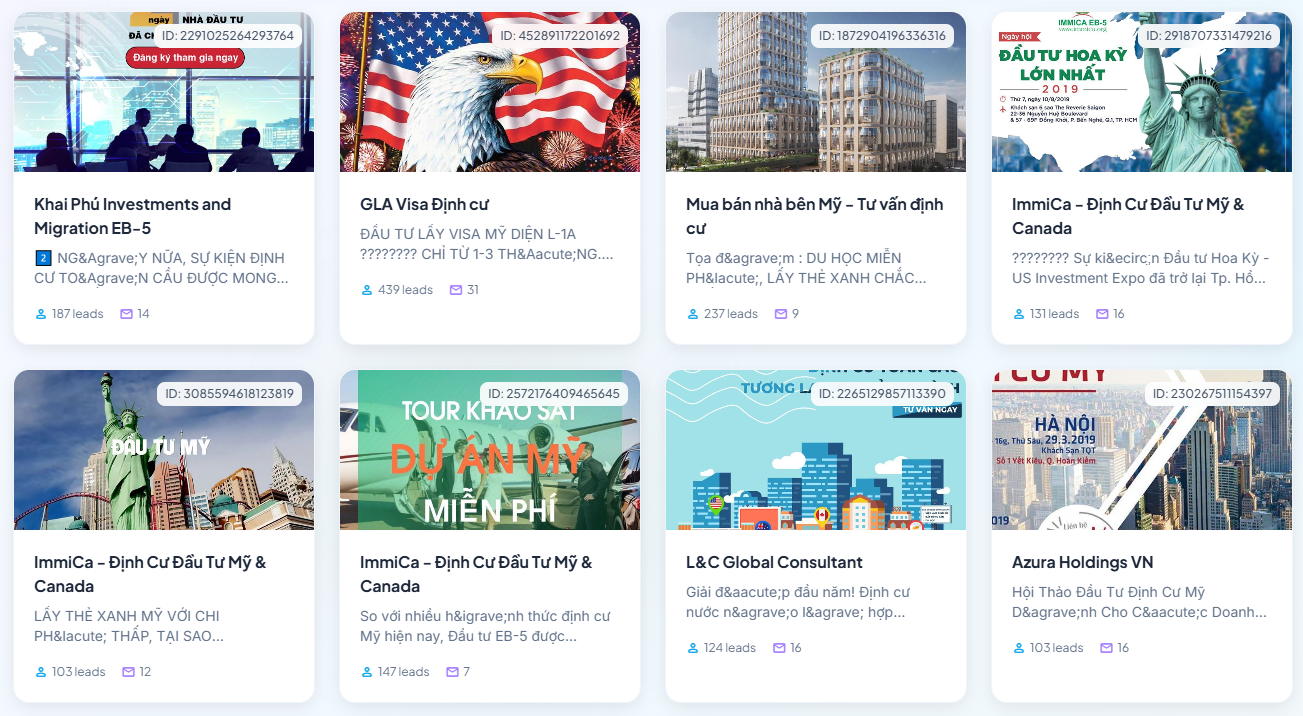Click the envelope icon next to 12 messages
1303x716 pixels.
(x=128, y=672)
